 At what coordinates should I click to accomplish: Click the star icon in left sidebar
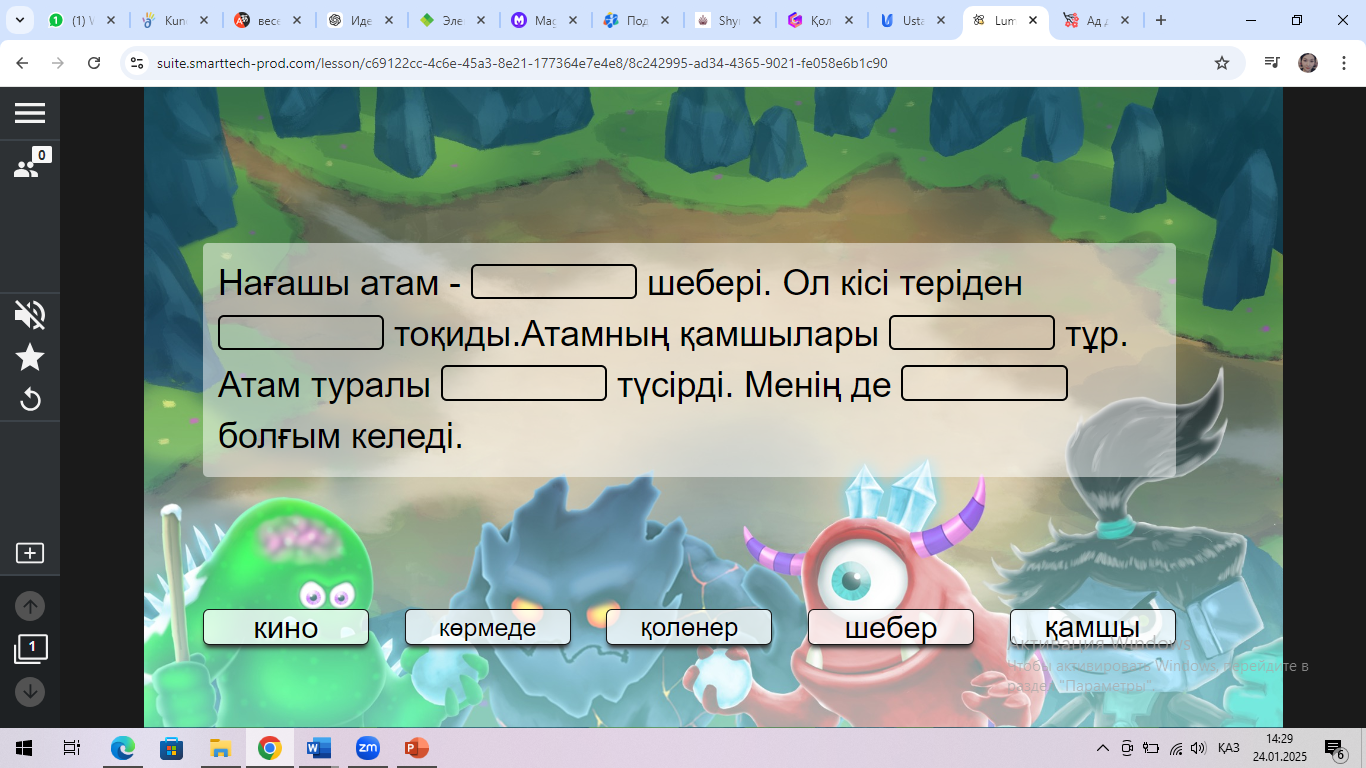pos(30,357)
